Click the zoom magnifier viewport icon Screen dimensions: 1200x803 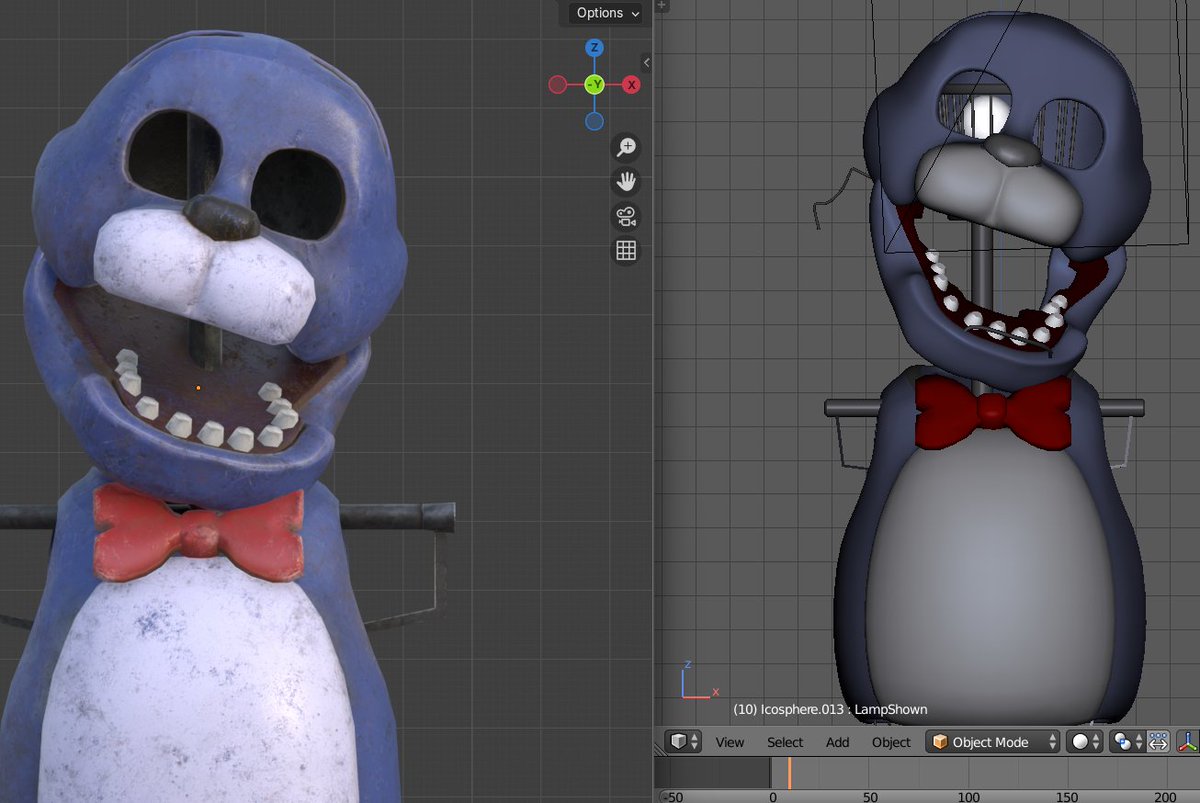click(626, 147)
